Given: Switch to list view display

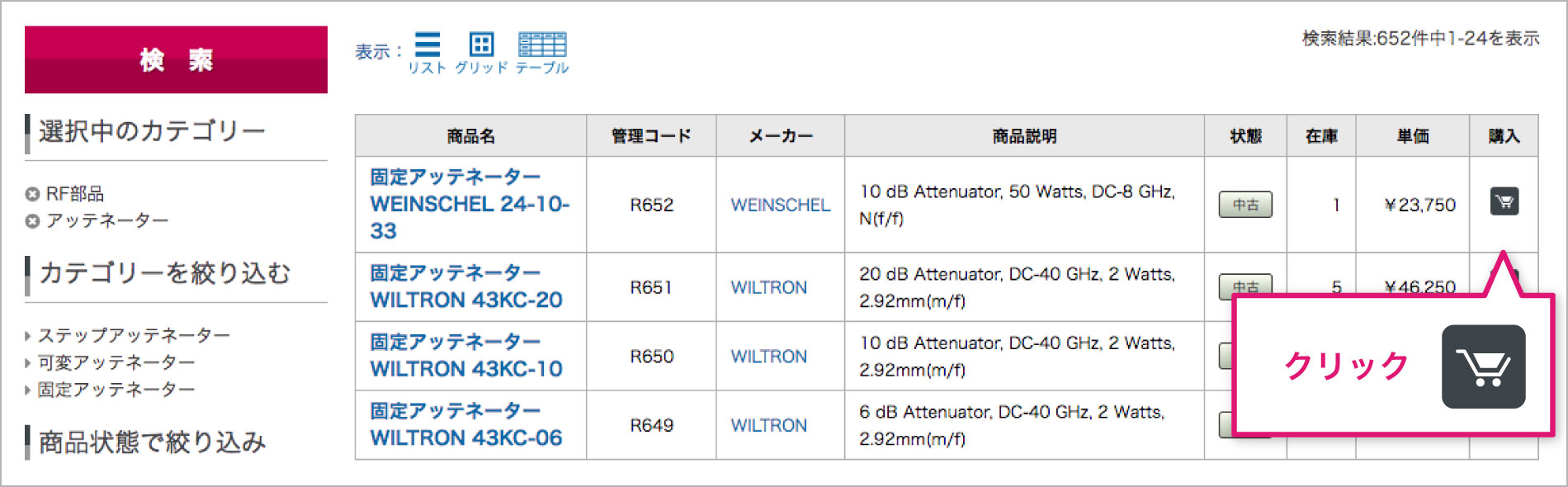Looking at the screenshot, I should pyautogui.click(x=427, y=52).
